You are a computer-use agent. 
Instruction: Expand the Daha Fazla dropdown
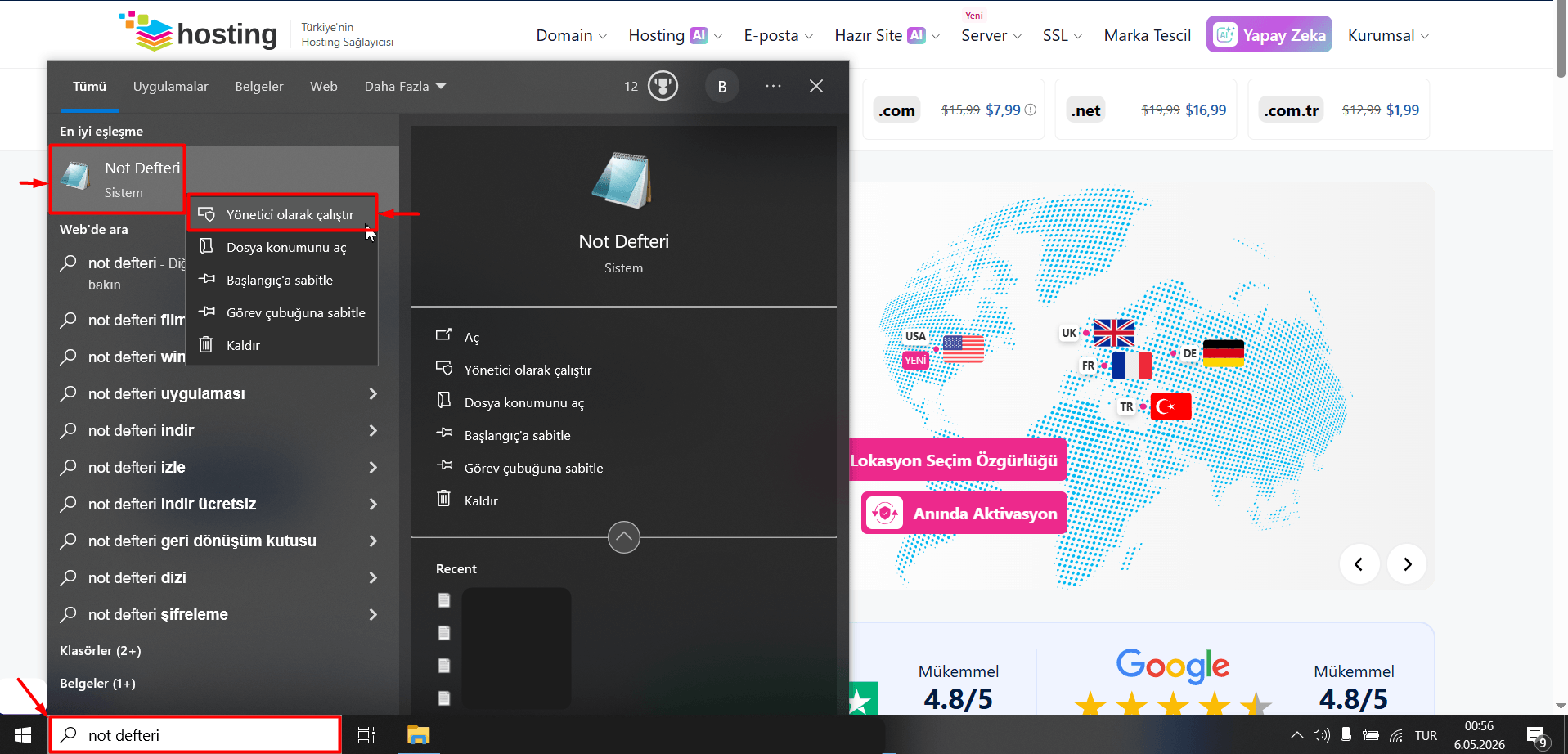pyautogui.click(x=405, y=86)
